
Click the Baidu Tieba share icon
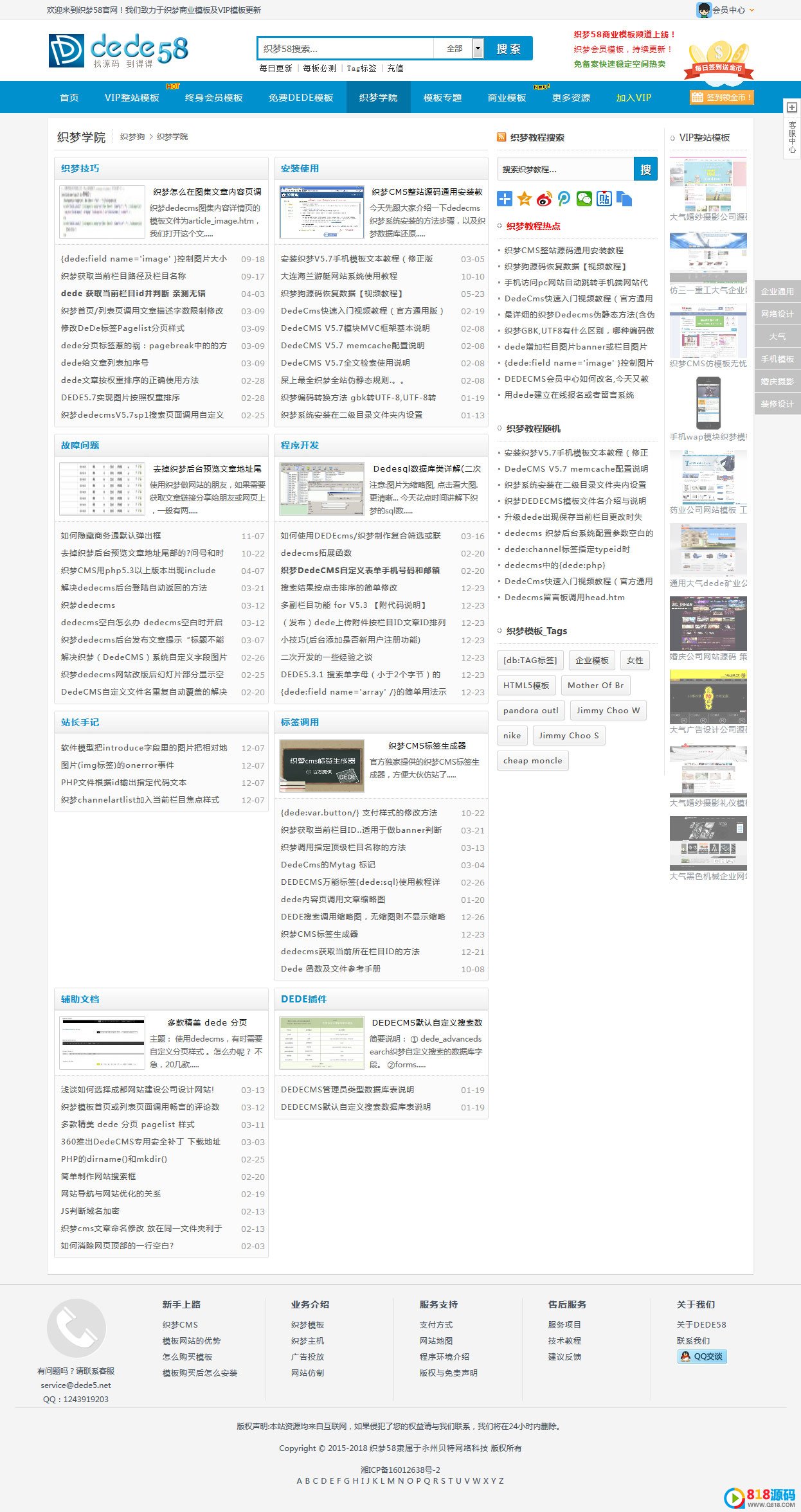[x=604, y=199]
